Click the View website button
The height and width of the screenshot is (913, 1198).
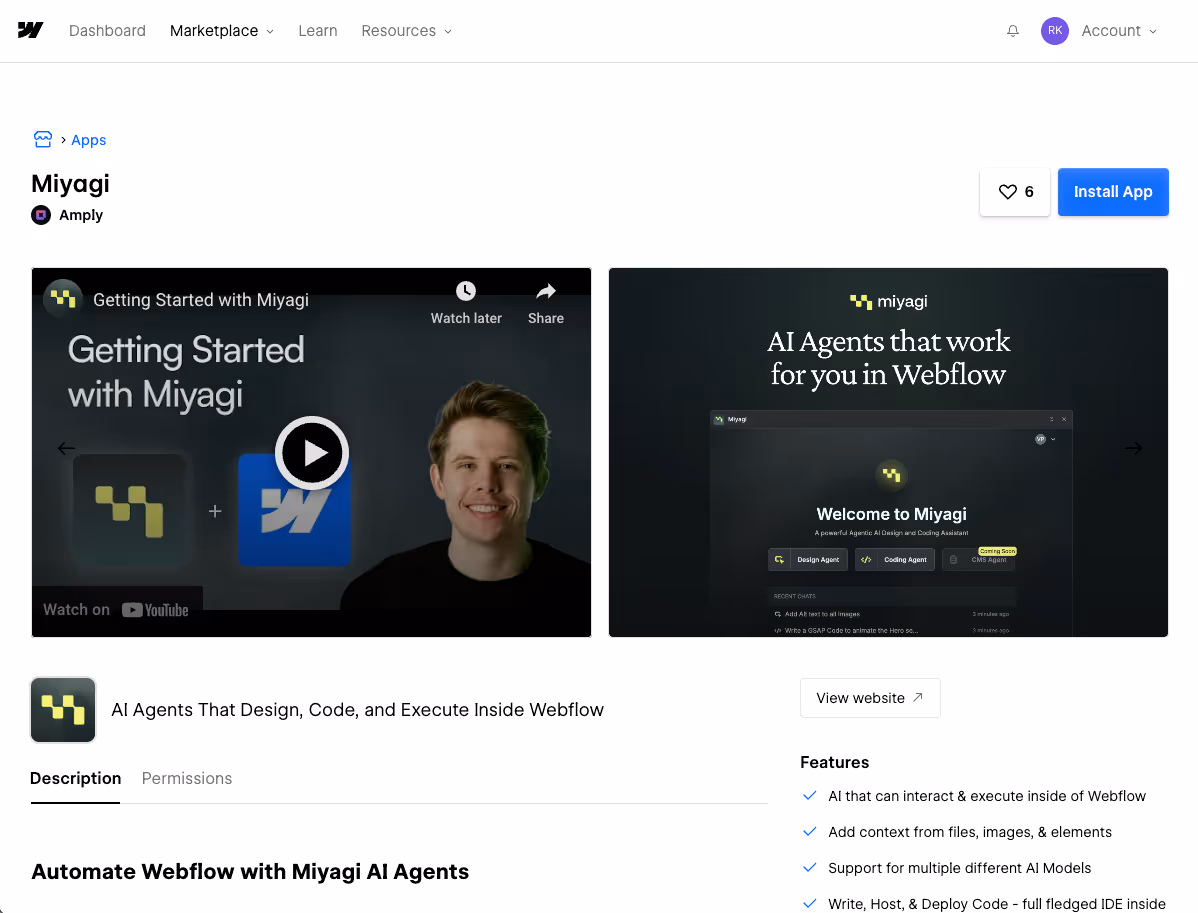870,698
